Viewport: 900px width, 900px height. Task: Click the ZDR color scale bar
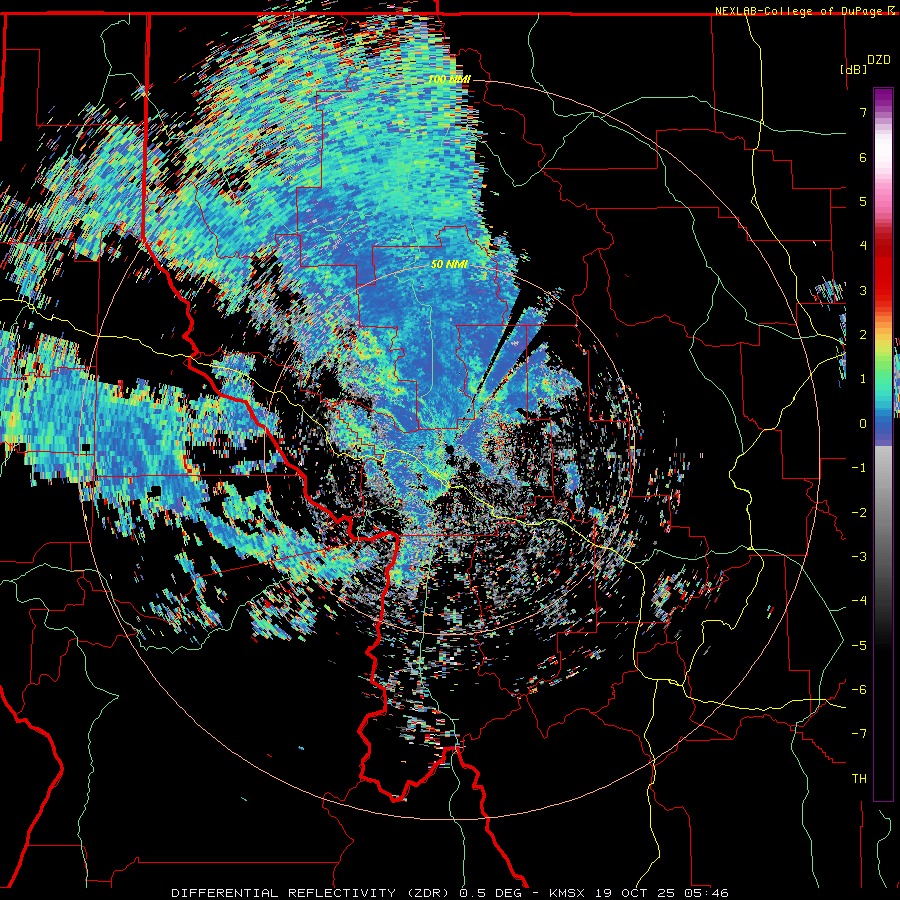coord(883,444)
